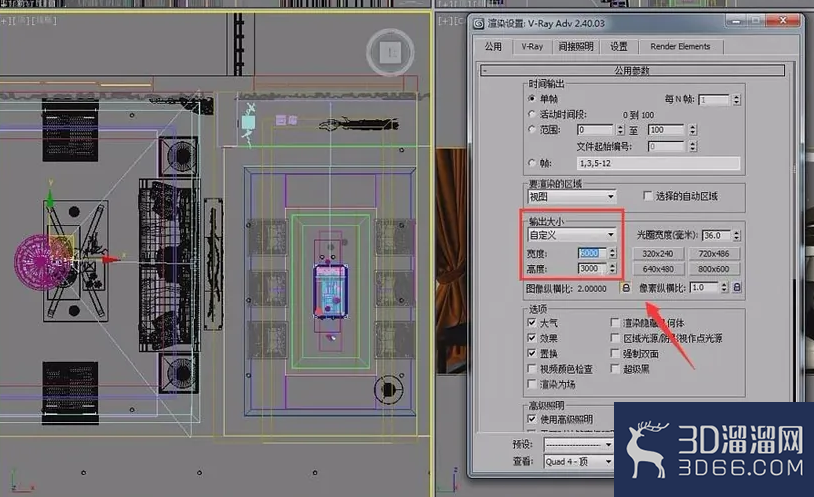The height and width of the screenshot is (497, 814).
Task: Click the 3ds Max icon in render dialog title
Action: [479, 23]
